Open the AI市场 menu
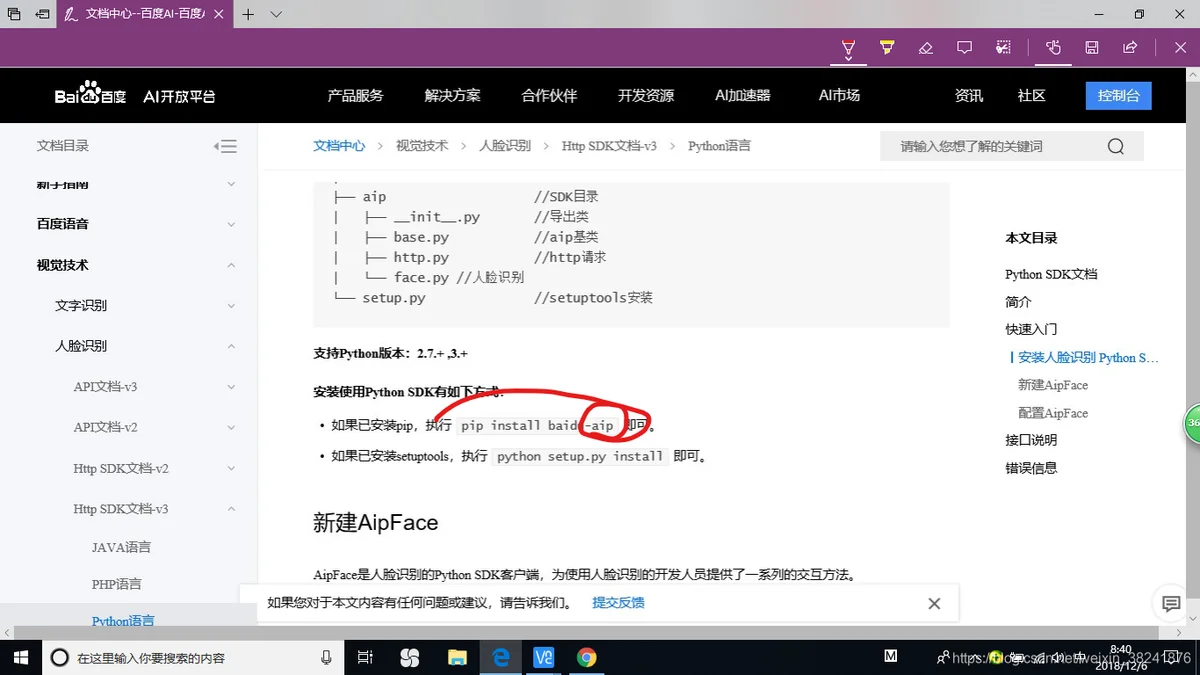The image size is (1200, 675). tap(839, 95)
